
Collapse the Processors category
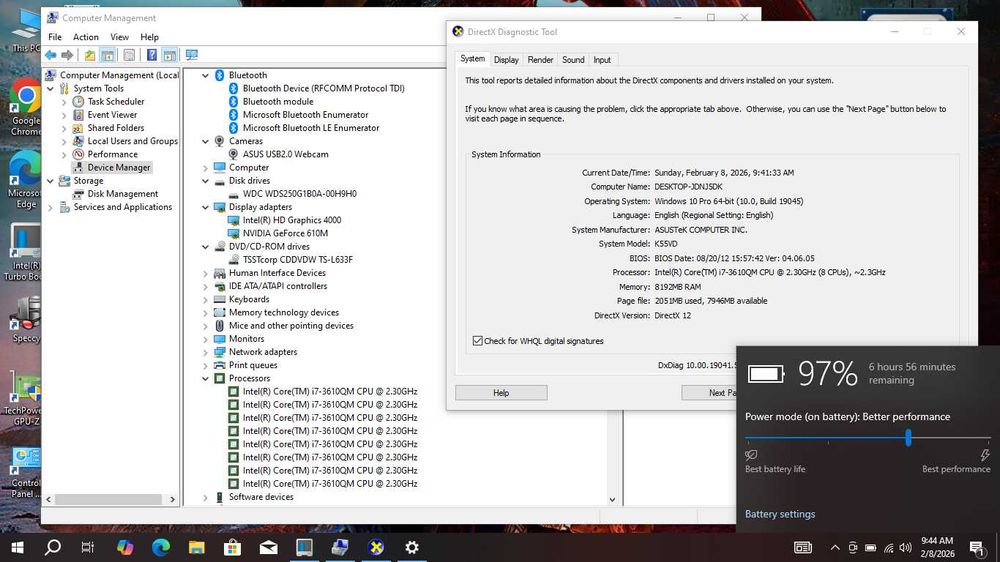point(205,378)
